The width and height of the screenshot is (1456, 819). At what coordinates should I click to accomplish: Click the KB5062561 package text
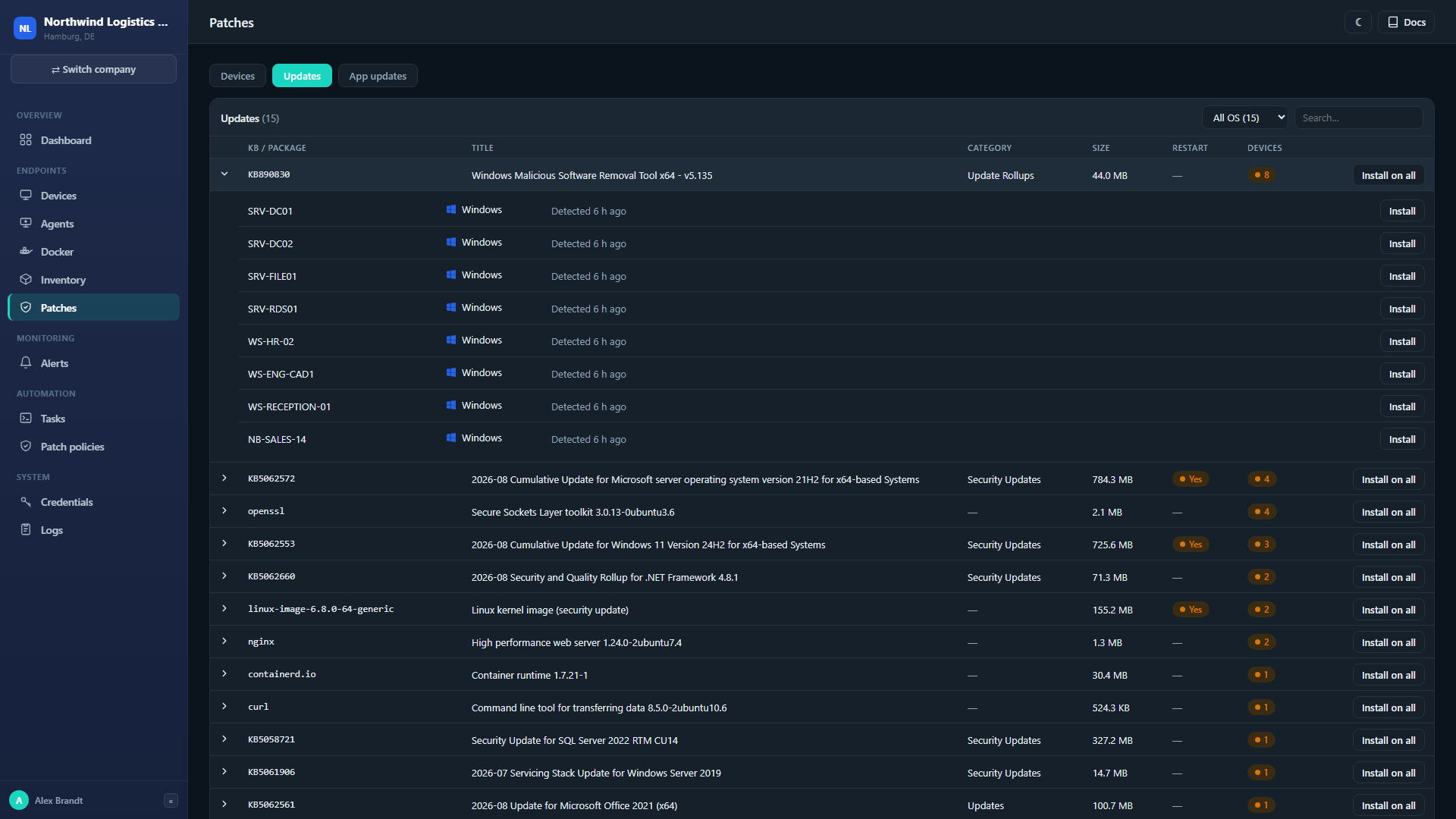(271, 805)
